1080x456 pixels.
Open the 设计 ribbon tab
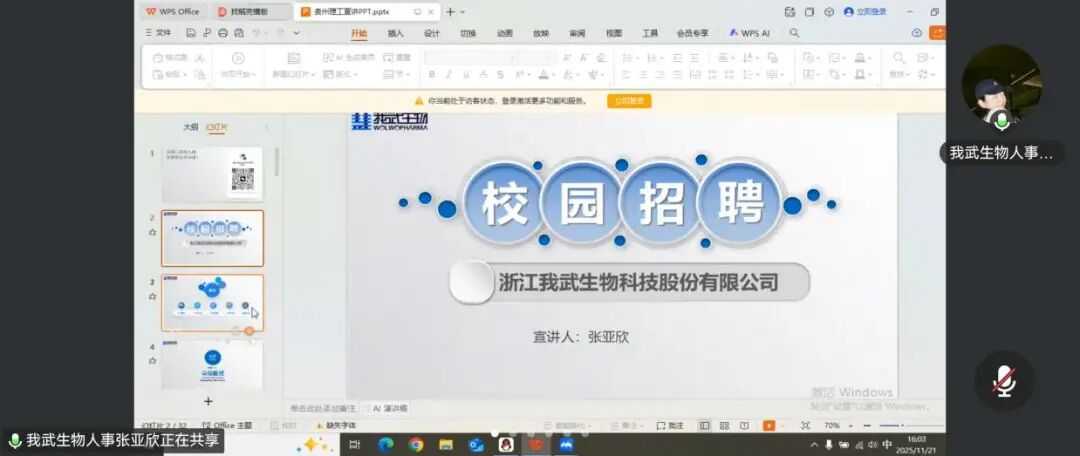point(432,33)
